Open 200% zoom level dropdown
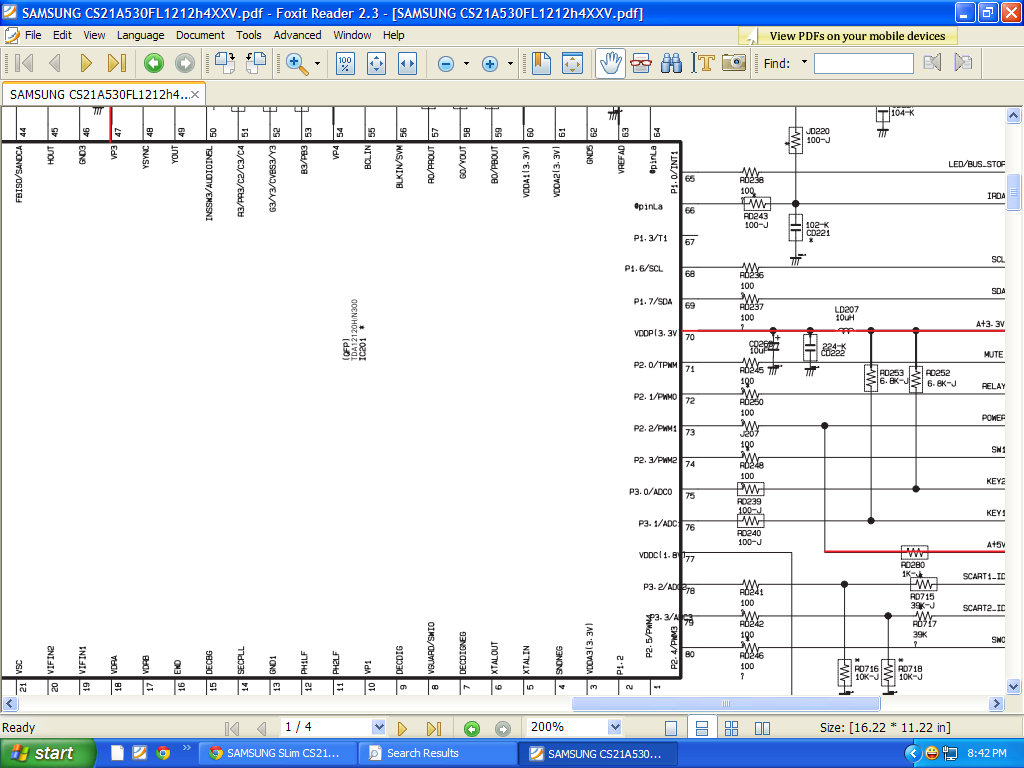The image size is (1024, 768). (614, 728)
